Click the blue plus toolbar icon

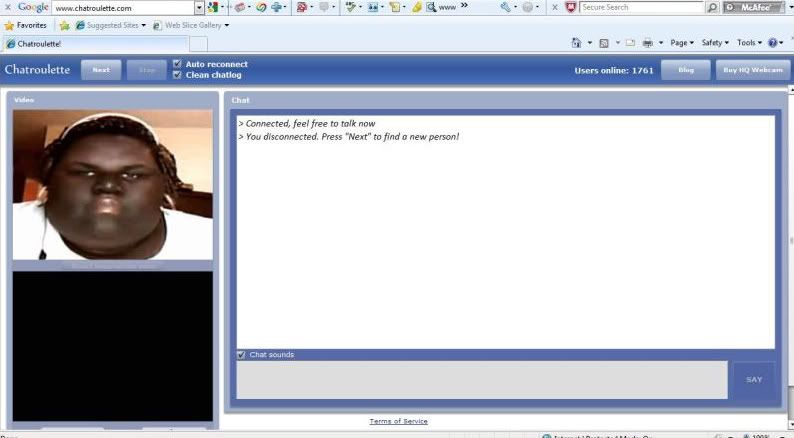pyautogui.click(x=276, y=7)
